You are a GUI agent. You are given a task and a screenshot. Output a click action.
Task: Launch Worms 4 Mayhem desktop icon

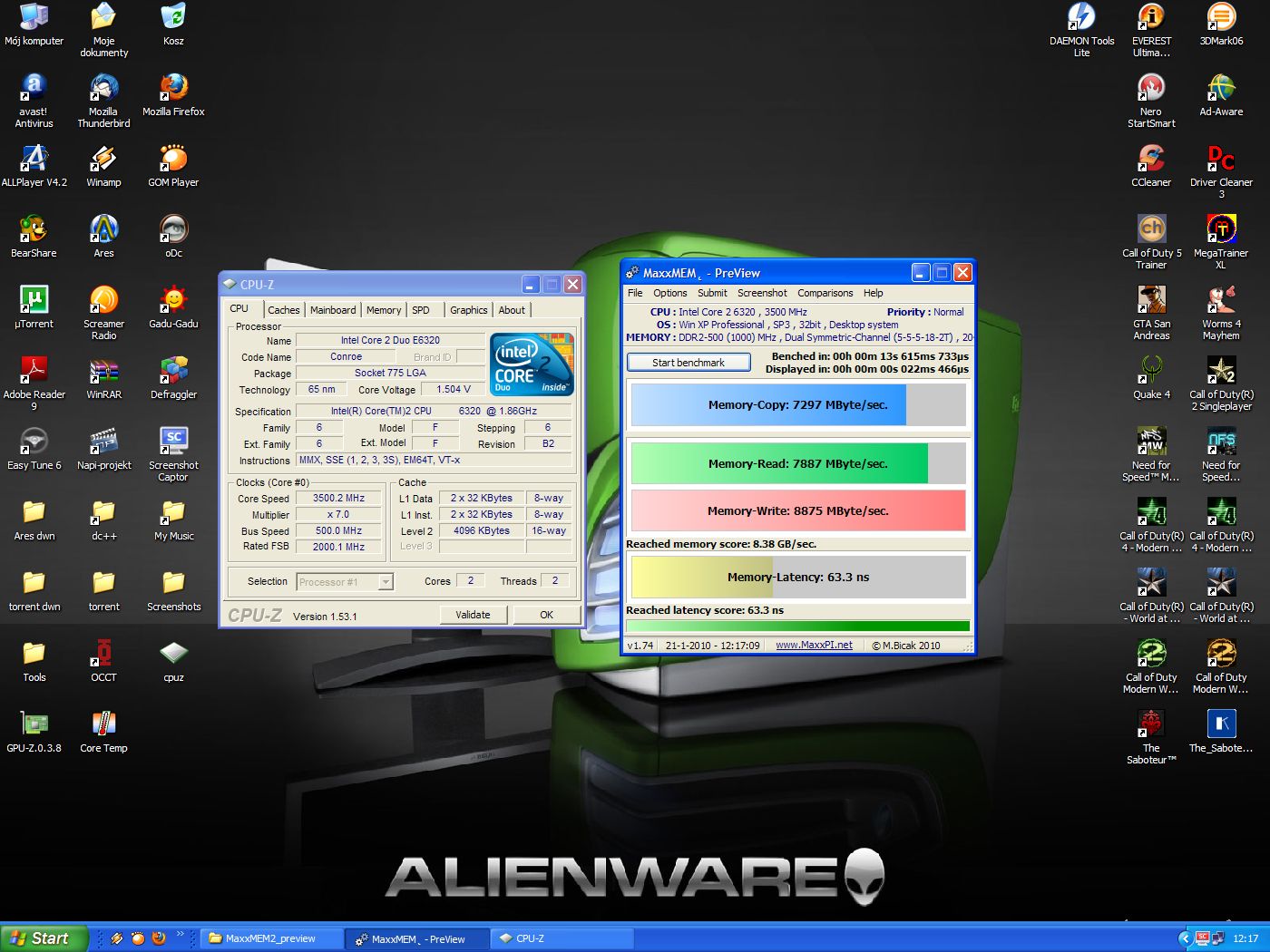pos(1221,313)
